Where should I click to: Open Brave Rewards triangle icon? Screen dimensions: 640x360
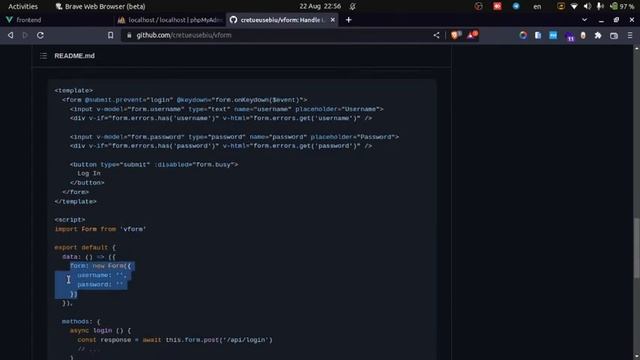point(471,35)
